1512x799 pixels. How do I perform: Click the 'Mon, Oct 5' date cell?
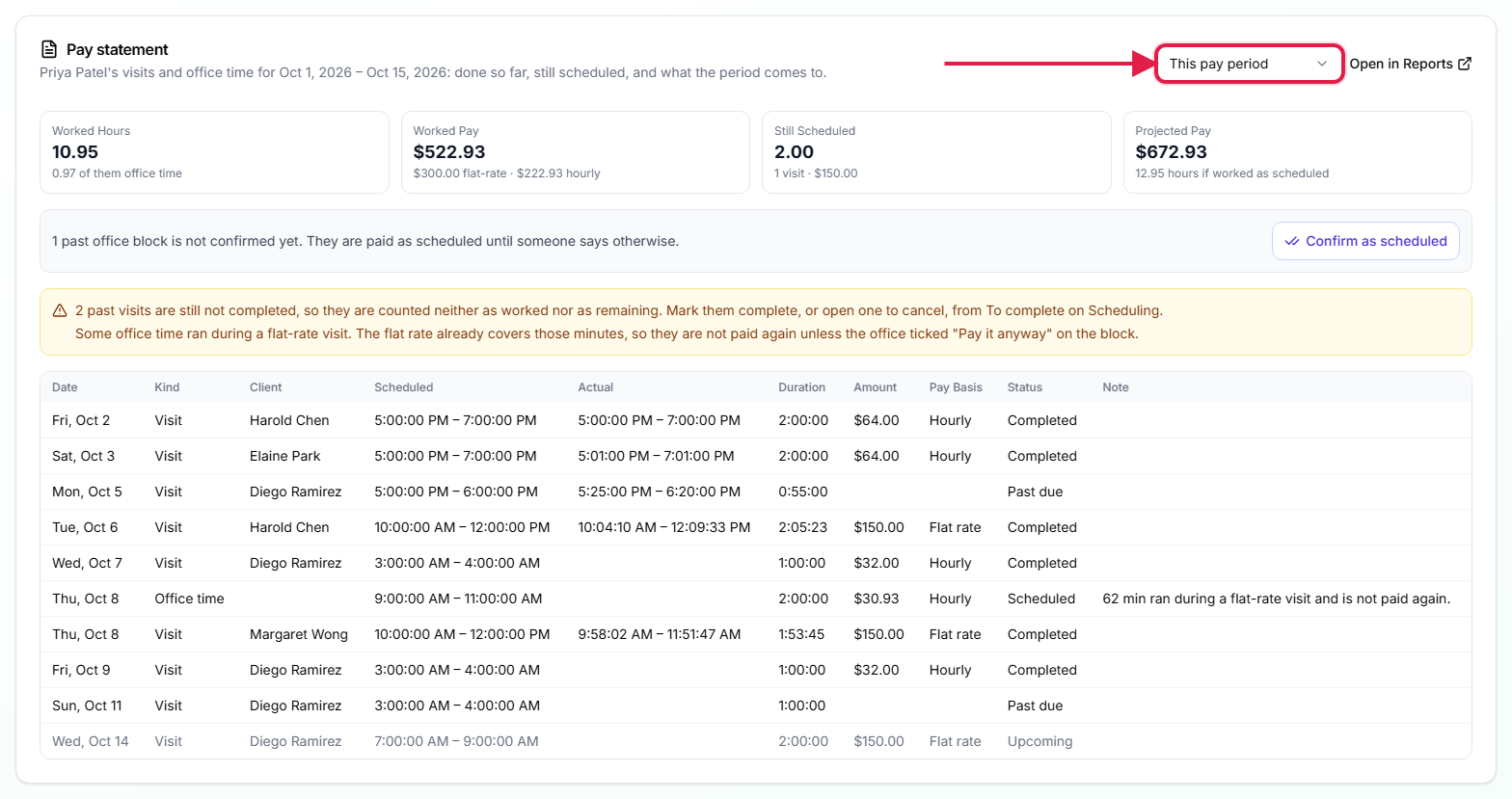[87, 492]
